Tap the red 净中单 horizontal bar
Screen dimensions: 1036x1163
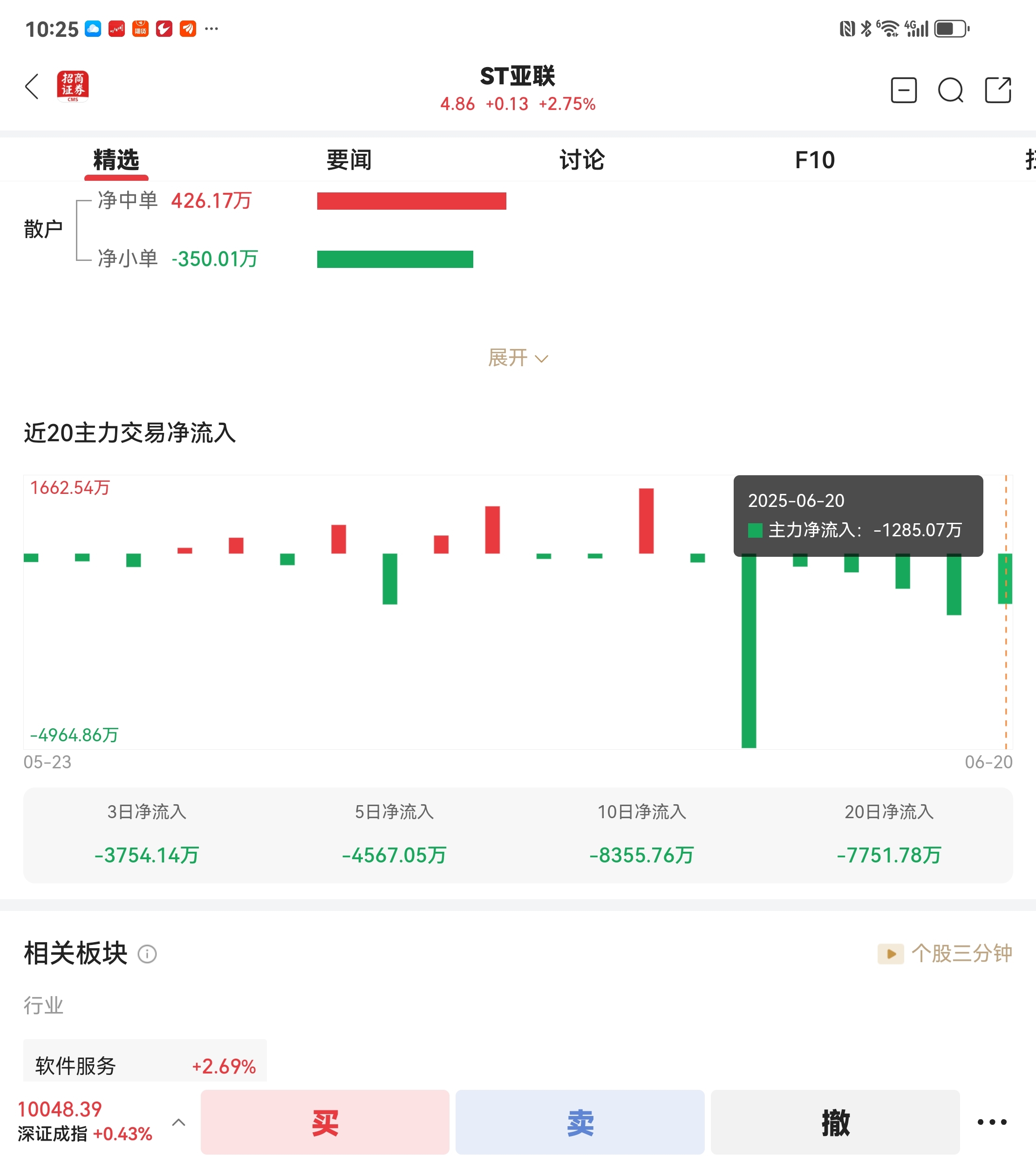click(411, 201)
